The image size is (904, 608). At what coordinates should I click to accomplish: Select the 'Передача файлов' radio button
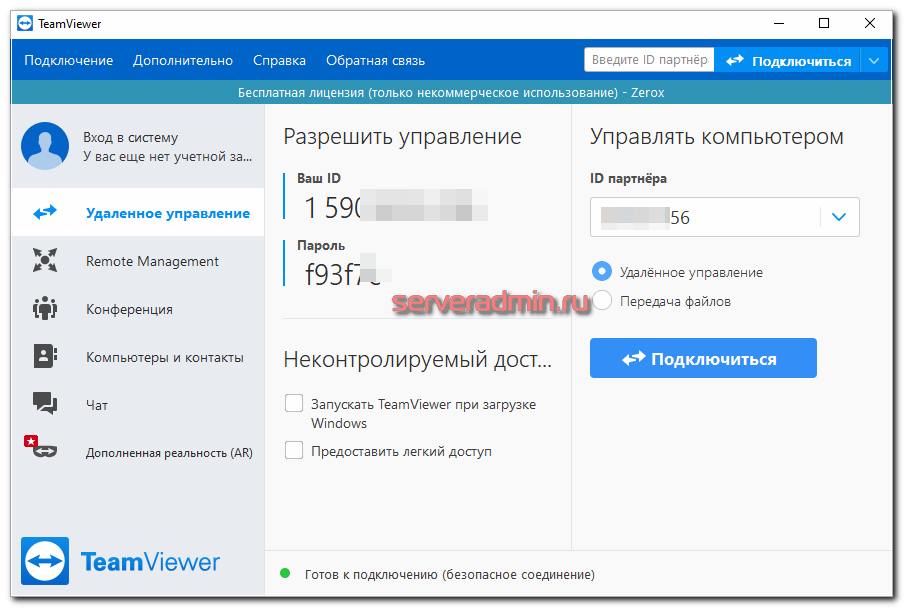point(602,300)
